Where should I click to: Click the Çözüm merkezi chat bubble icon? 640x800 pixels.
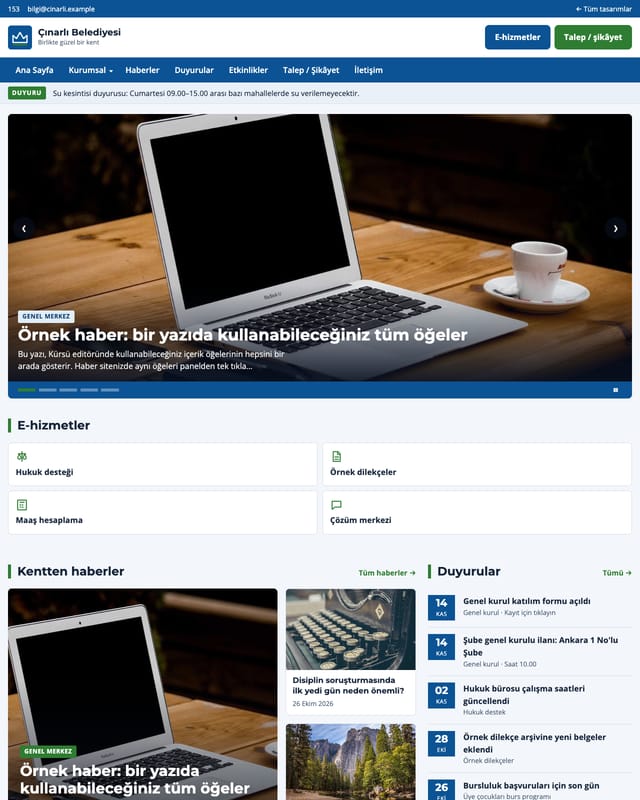coord(336,505)
